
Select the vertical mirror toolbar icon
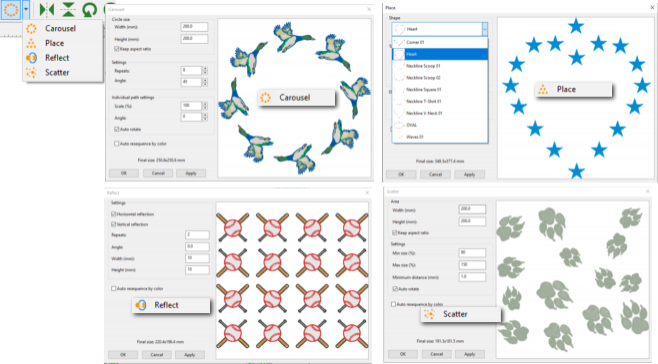(68, 9)
